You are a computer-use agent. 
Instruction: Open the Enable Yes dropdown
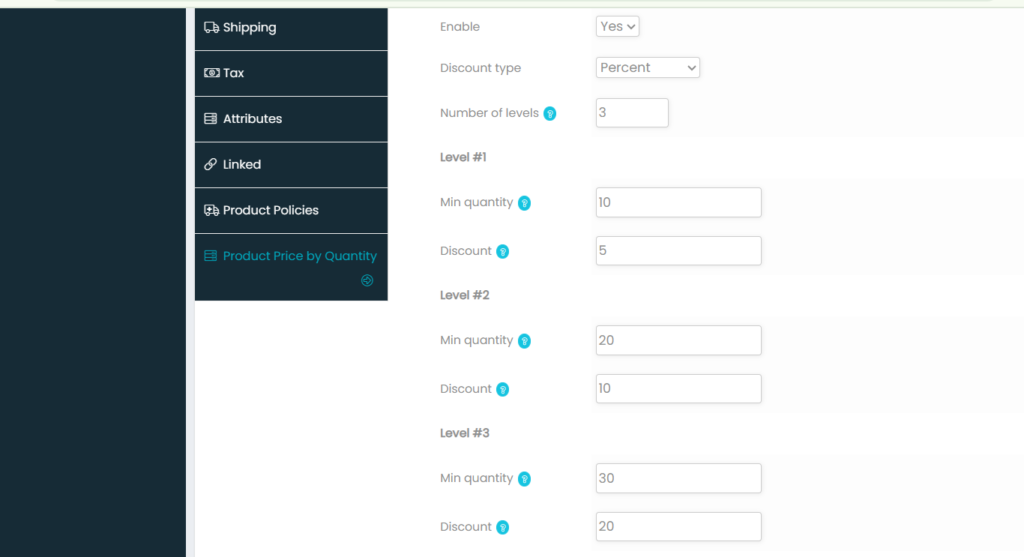coord(617,27)
